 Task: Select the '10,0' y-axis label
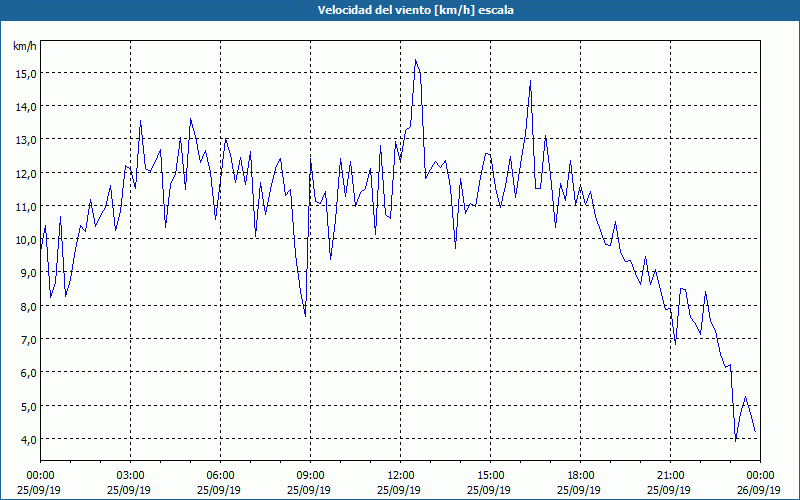point(26,240)
